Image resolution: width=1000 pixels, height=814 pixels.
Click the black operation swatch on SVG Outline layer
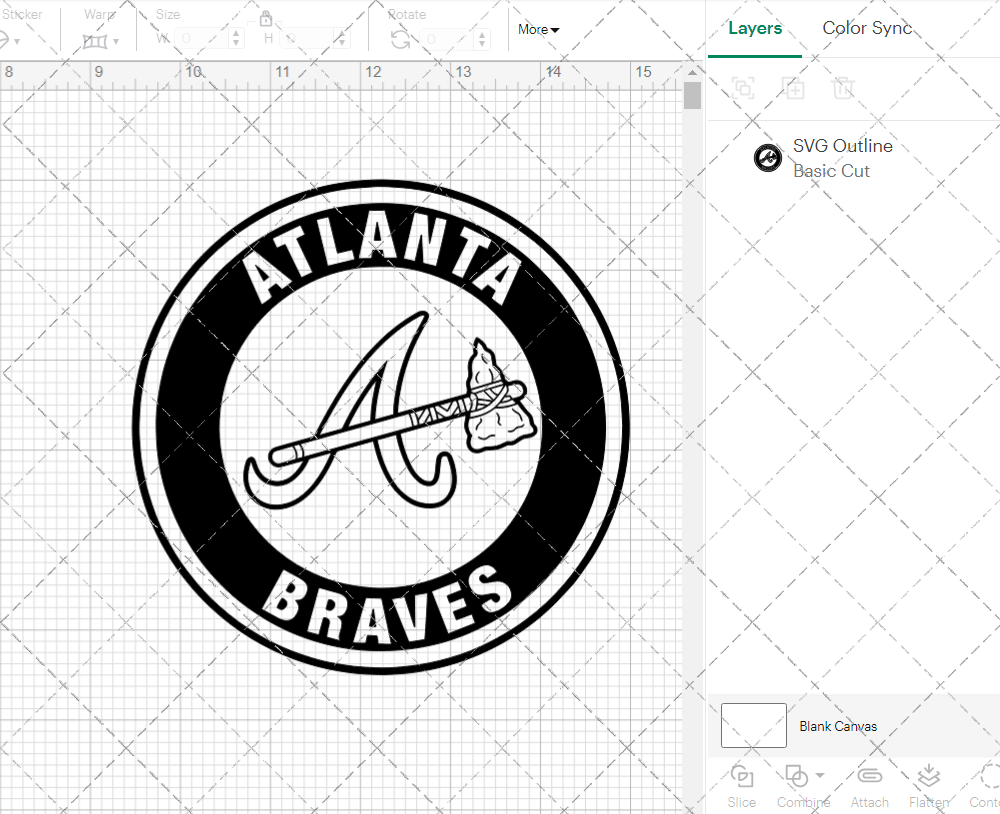coord(767,157)
